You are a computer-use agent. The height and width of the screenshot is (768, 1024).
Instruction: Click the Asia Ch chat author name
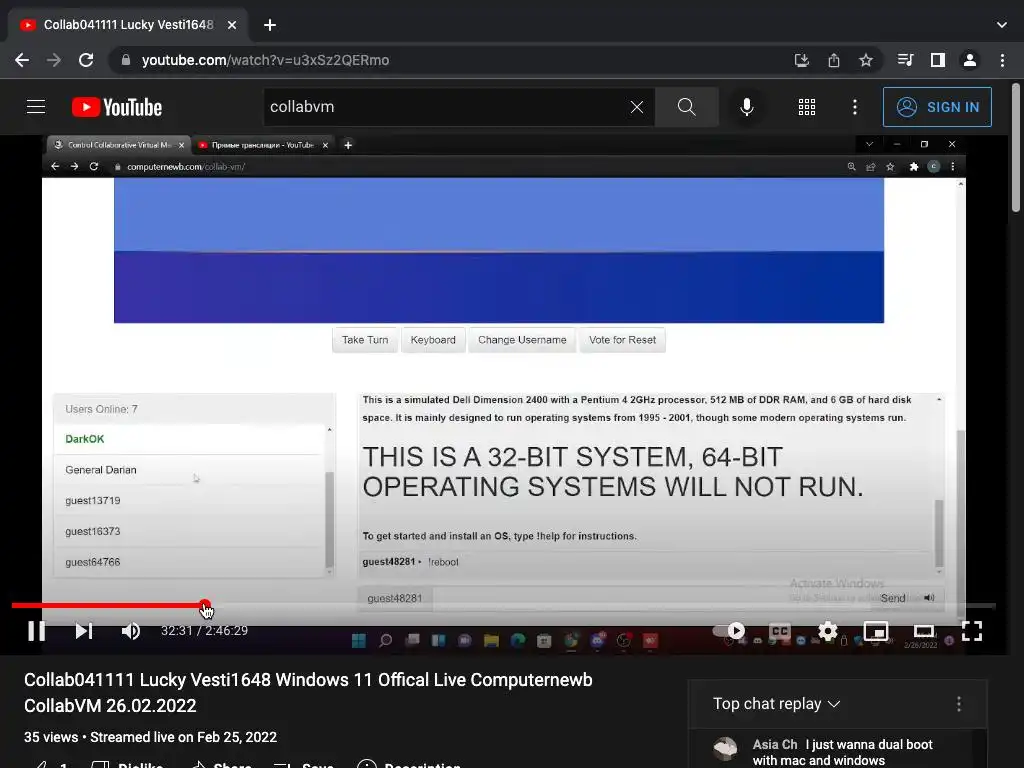coord(775,744)
